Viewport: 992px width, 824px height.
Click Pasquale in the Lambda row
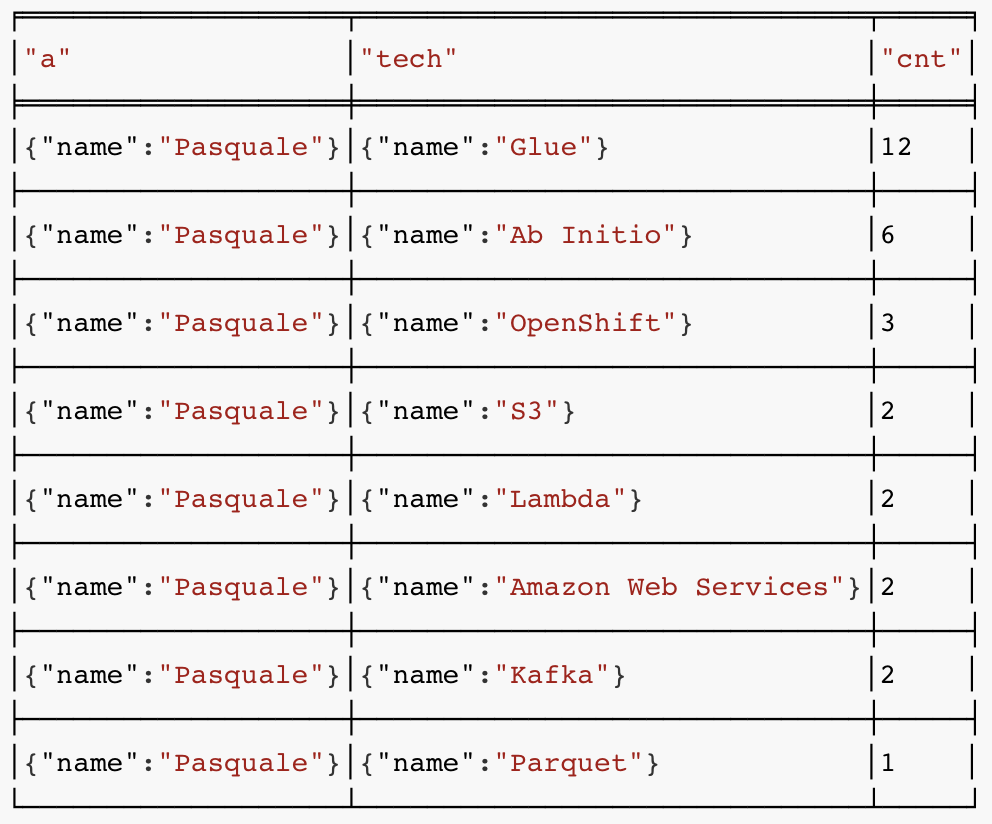pos(182,500)
